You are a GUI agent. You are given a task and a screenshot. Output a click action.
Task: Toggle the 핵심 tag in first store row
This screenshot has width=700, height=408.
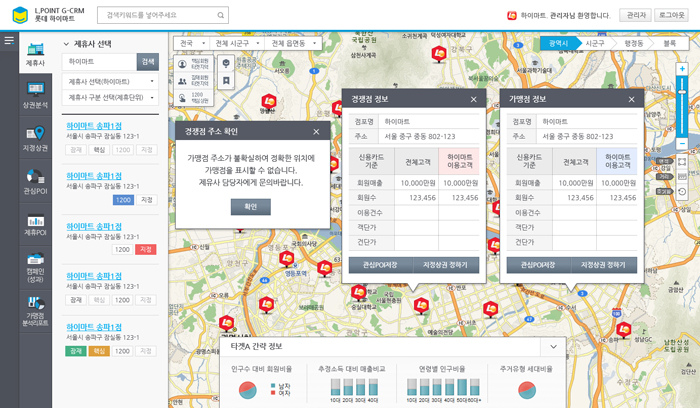(99, 150)
